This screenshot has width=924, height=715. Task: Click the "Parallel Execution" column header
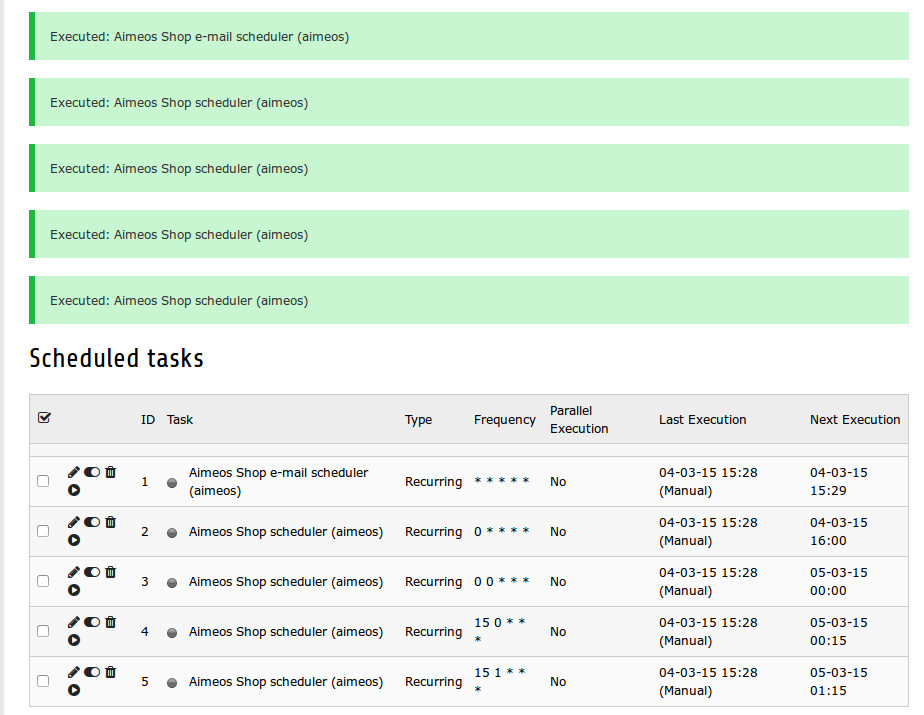pyautogui.click(x=579, y=420)
